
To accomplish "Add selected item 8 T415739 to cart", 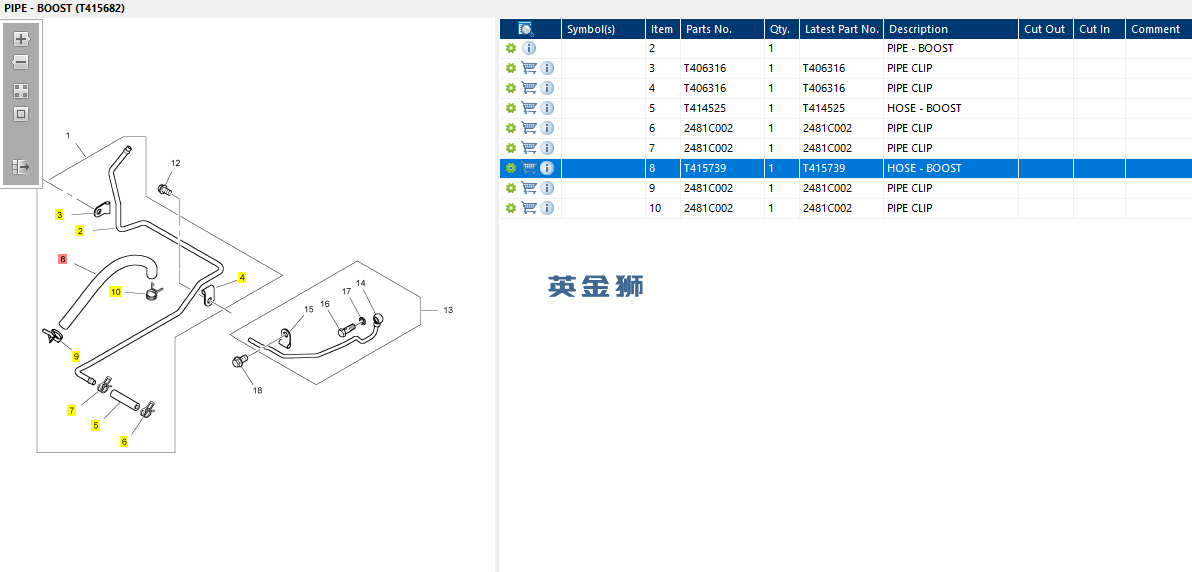I will point(529,168).
